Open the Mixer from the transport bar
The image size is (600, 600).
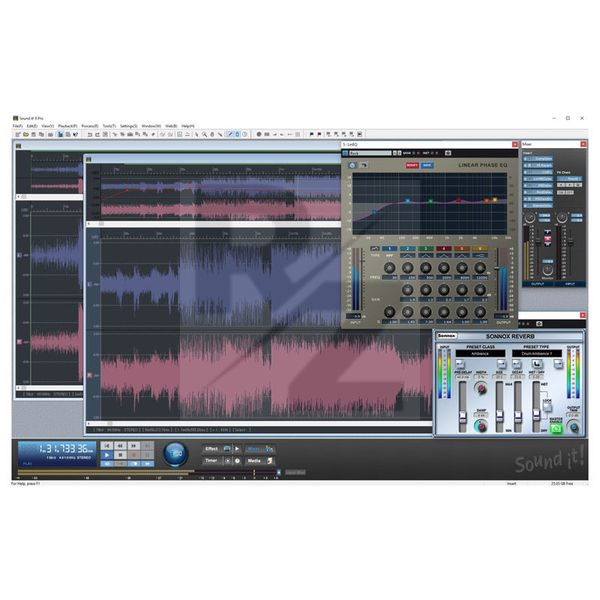pos(260,449)
